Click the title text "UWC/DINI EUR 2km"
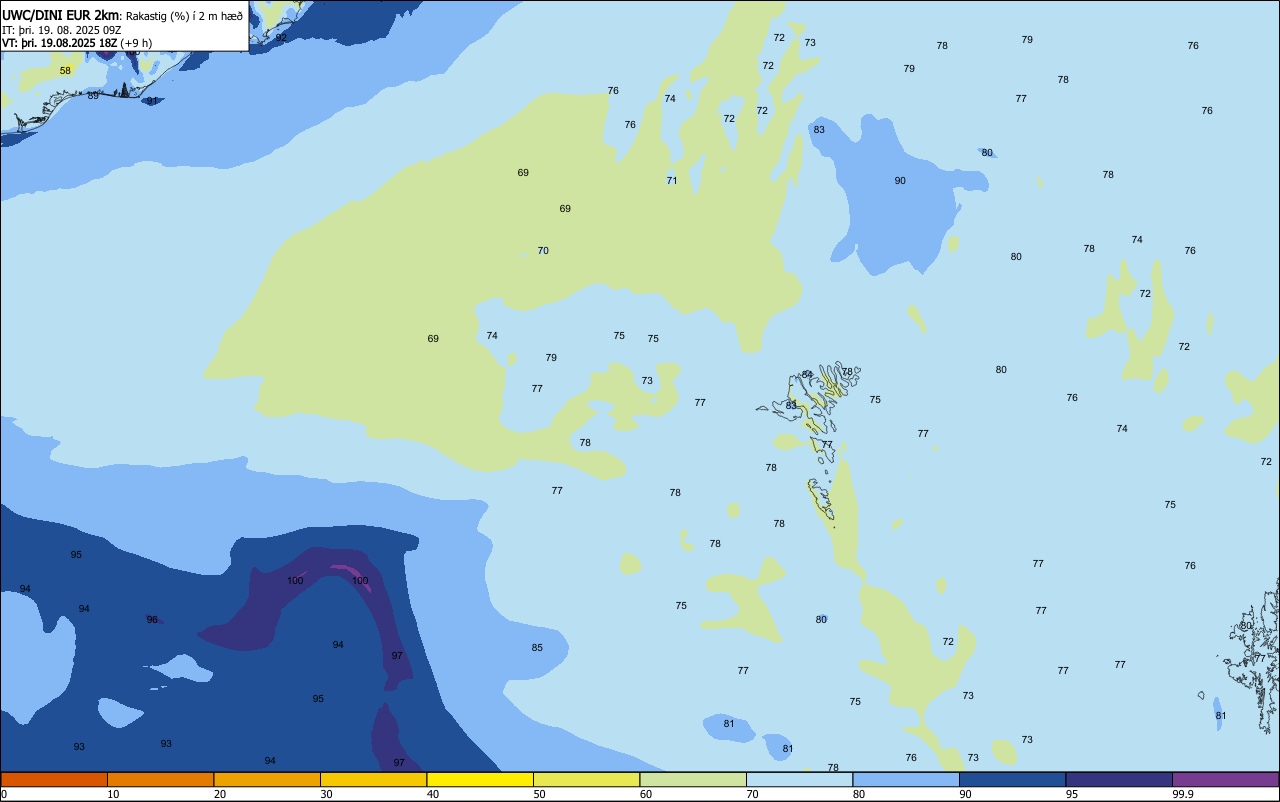 61,14
